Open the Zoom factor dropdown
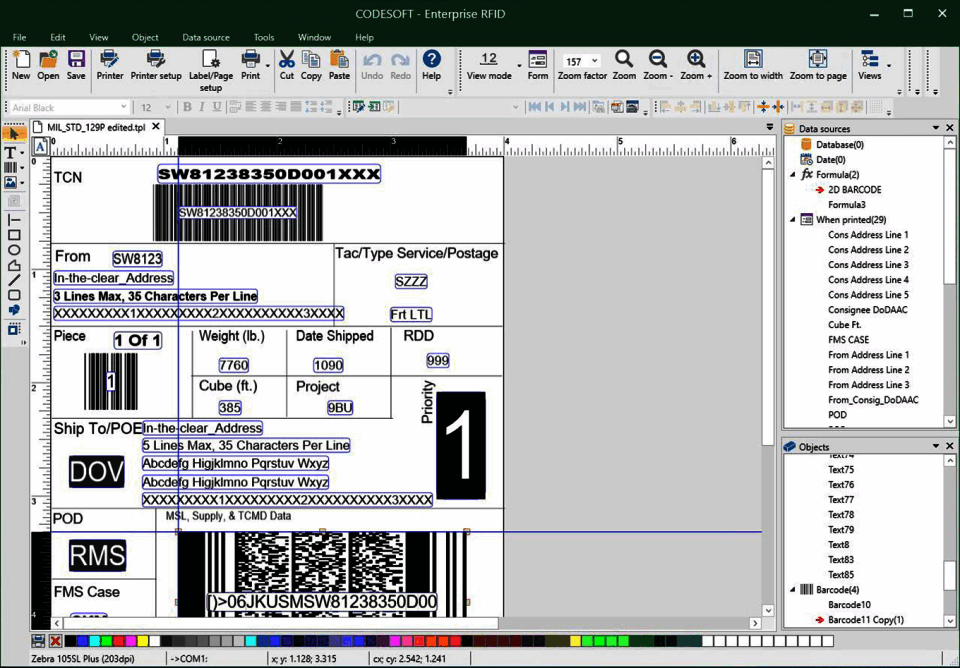960x668 pixels. pos(596,60)
